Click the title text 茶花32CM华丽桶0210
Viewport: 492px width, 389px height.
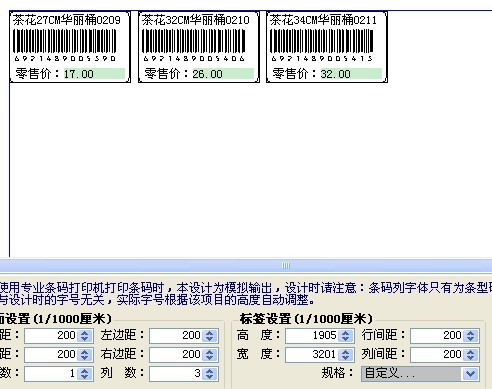click(x=196, y=20)
